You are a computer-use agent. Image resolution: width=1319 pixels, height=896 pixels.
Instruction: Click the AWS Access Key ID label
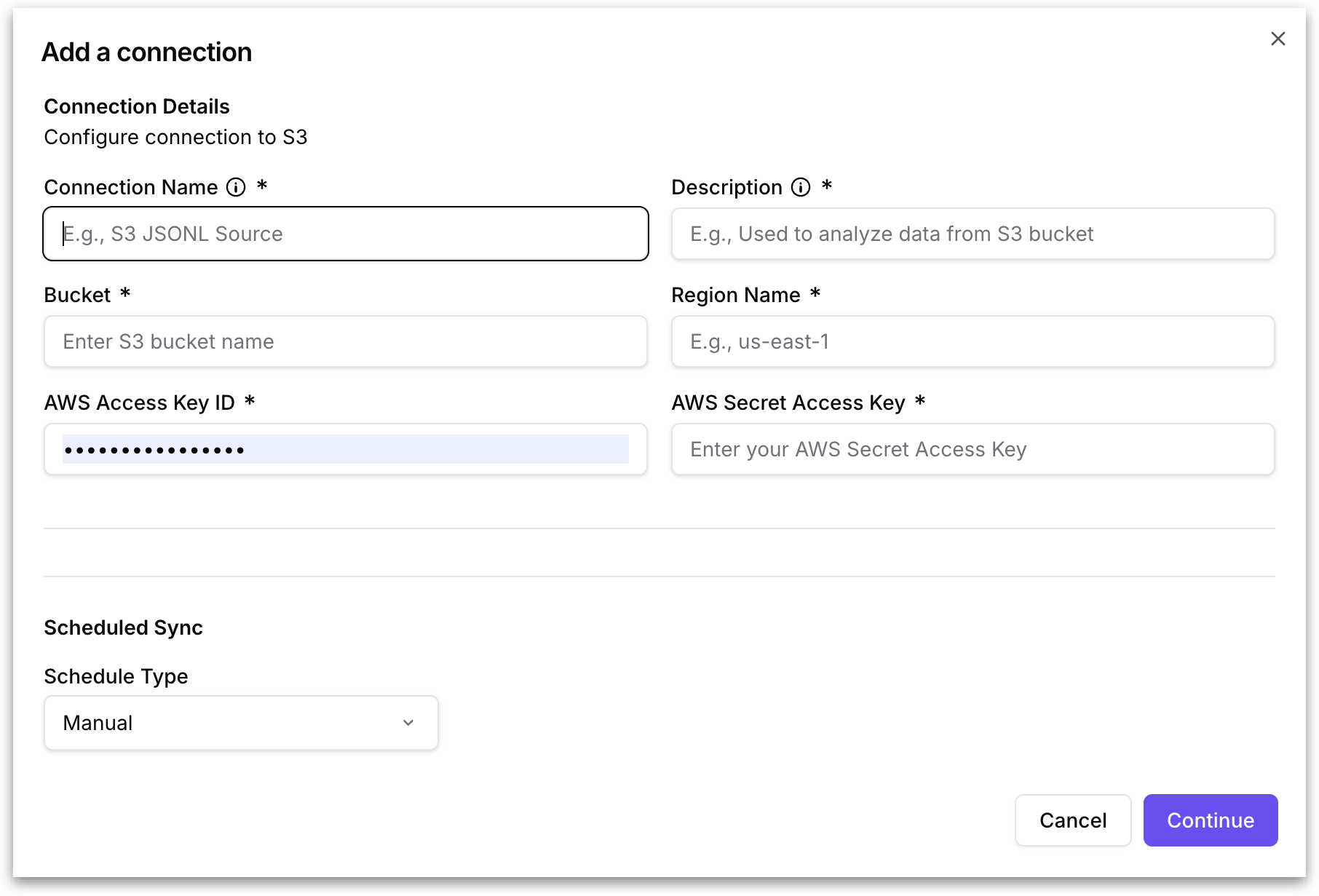click(x=139, y=403)
